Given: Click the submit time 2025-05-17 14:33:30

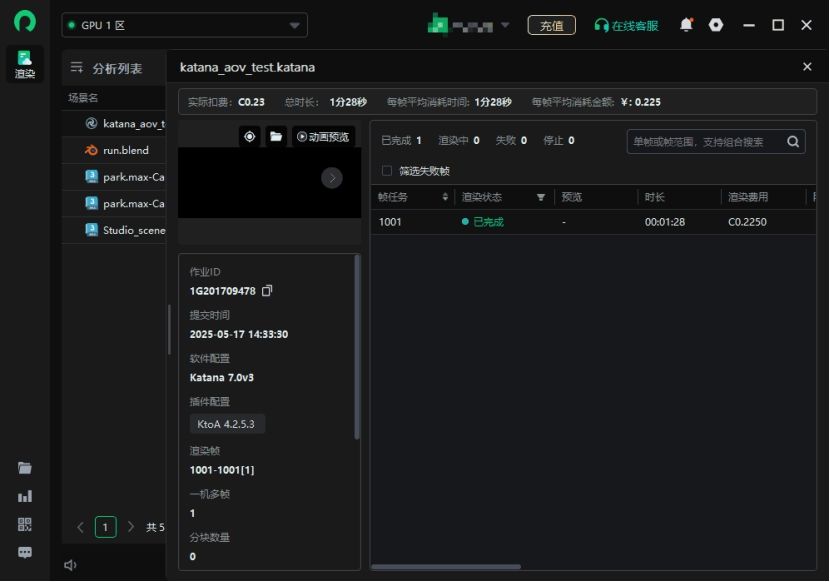Looking at the screenshot, I should [239, 334].
